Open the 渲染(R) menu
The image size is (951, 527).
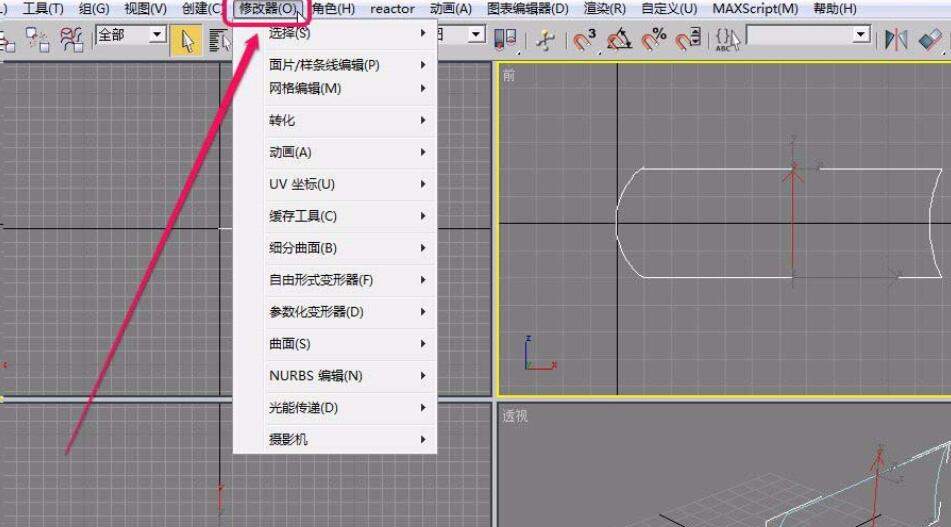[605, 8]
